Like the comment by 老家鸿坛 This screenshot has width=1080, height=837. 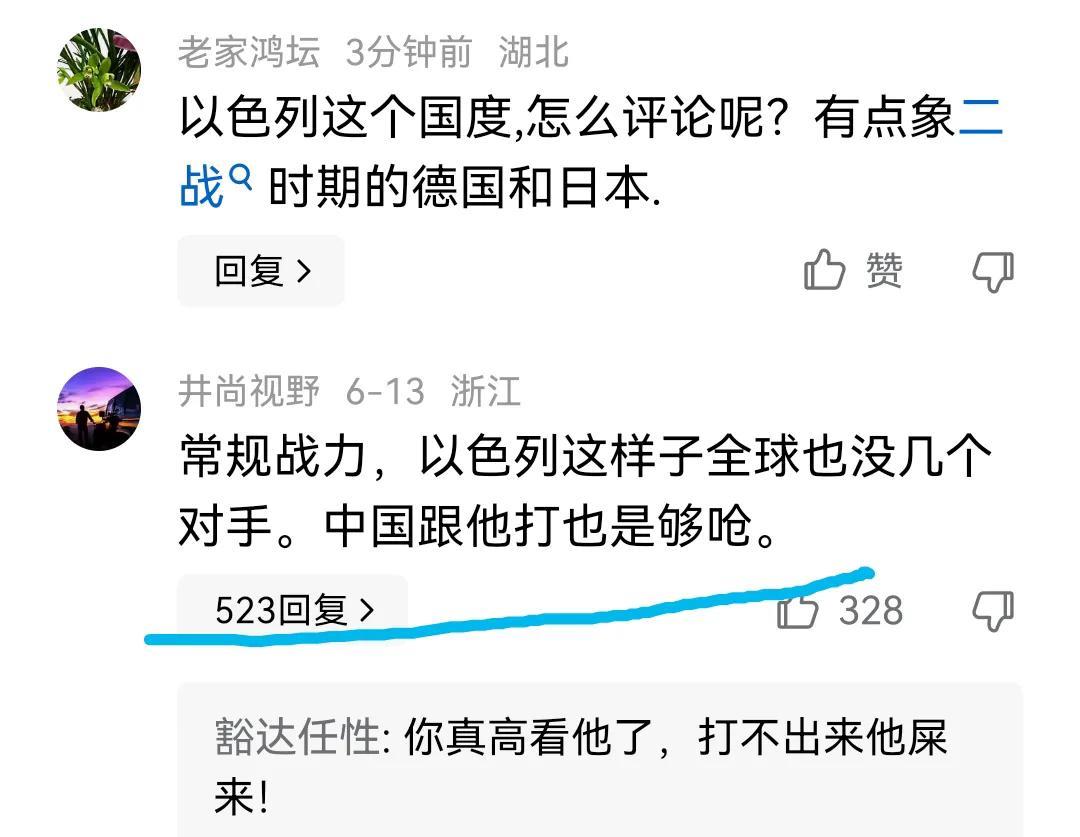[824, 270]
